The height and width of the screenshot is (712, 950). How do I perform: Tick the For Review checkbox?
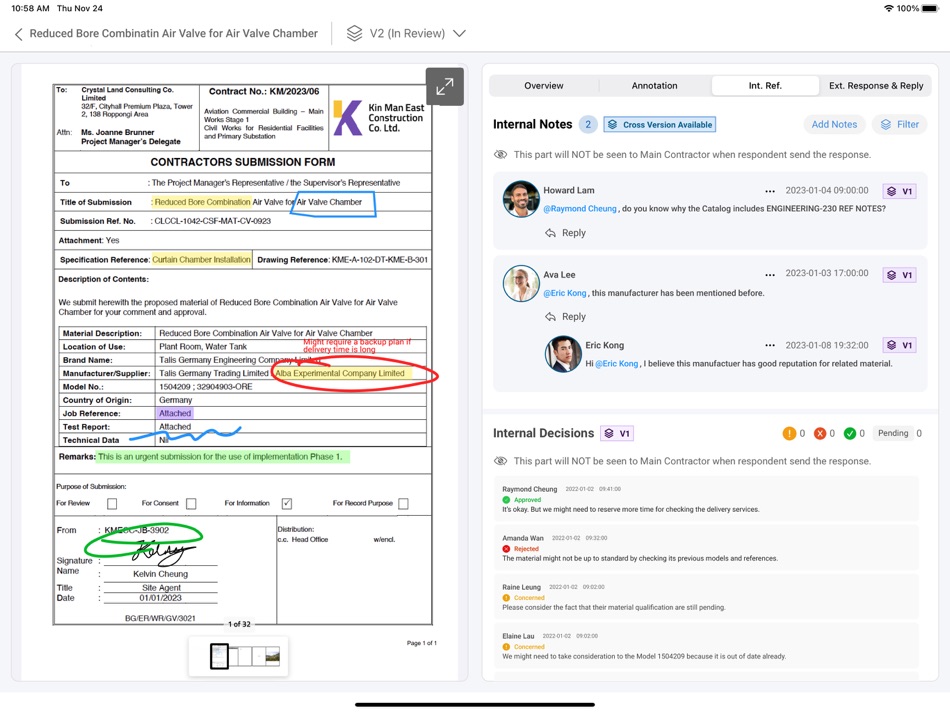[x=112, y=504]
